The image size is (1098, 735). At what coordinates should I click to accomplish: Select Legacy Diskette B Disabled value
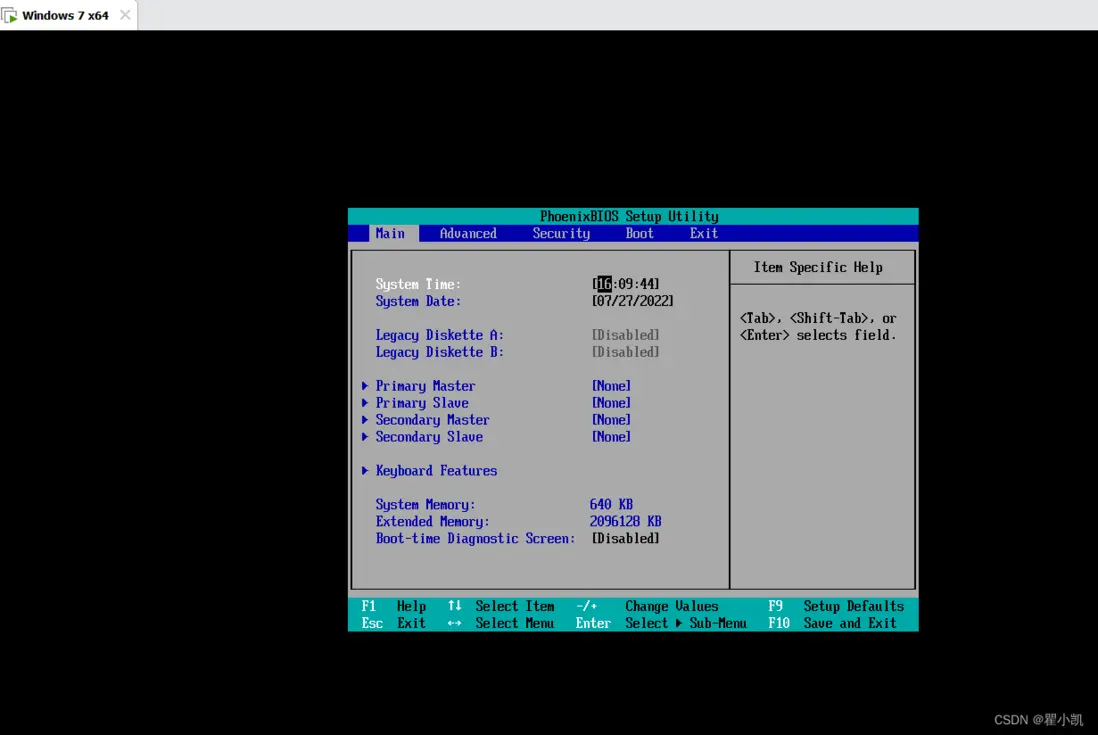(625, 351)
